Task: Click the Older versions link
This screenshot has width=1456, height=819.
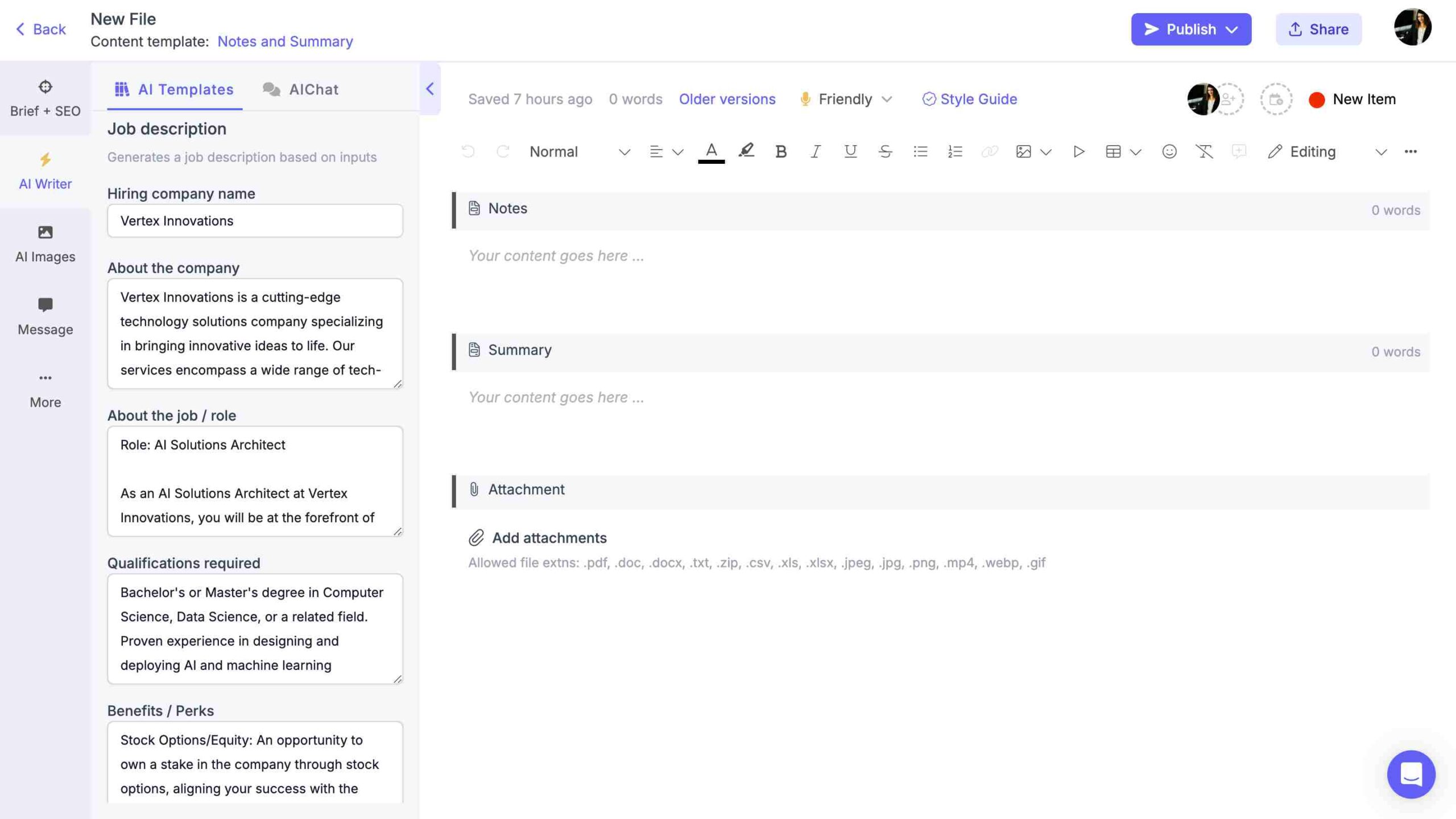Action: pos(727,99)
